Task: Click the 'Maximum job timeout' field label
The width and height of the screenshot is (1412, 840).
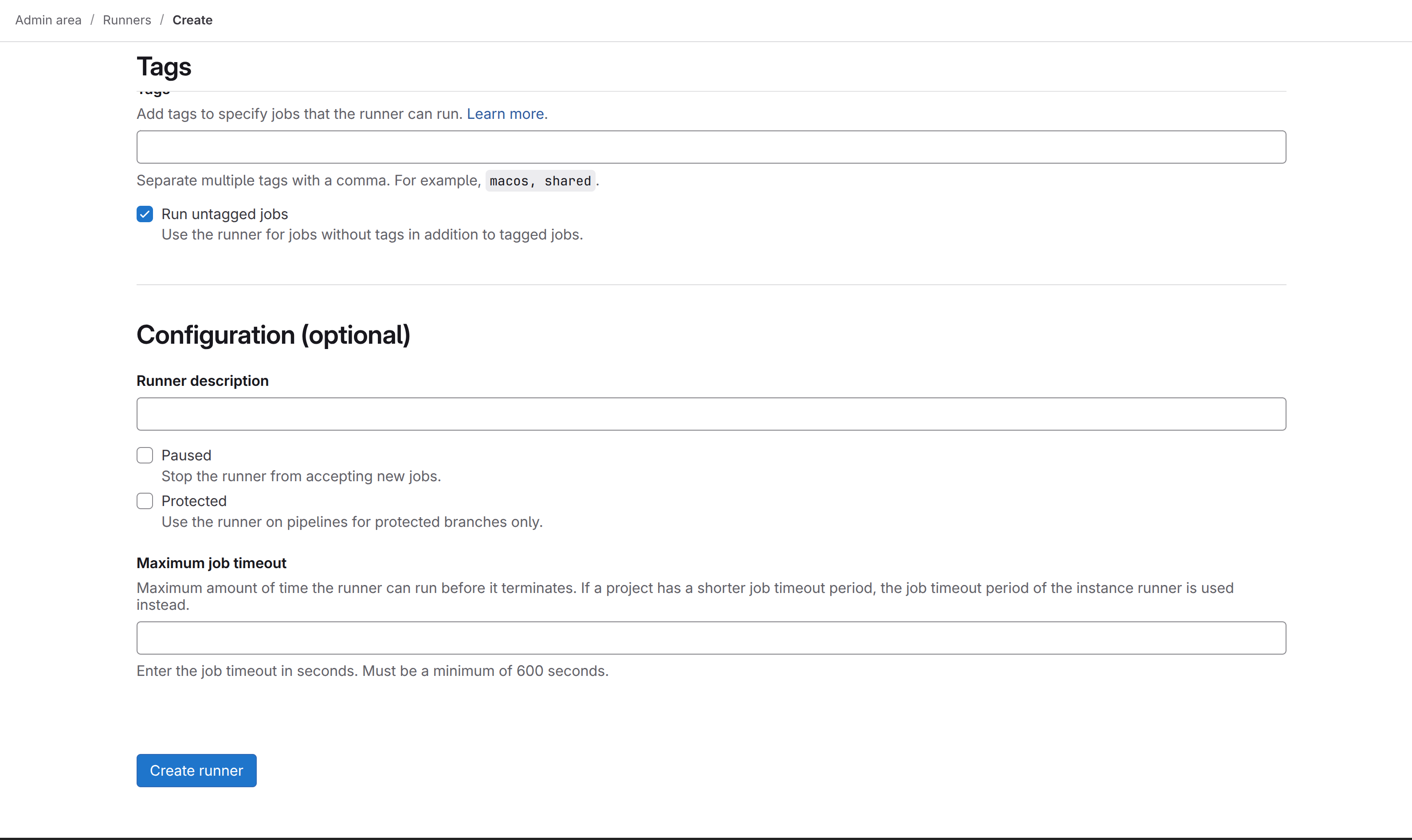Action: (211, 563)
